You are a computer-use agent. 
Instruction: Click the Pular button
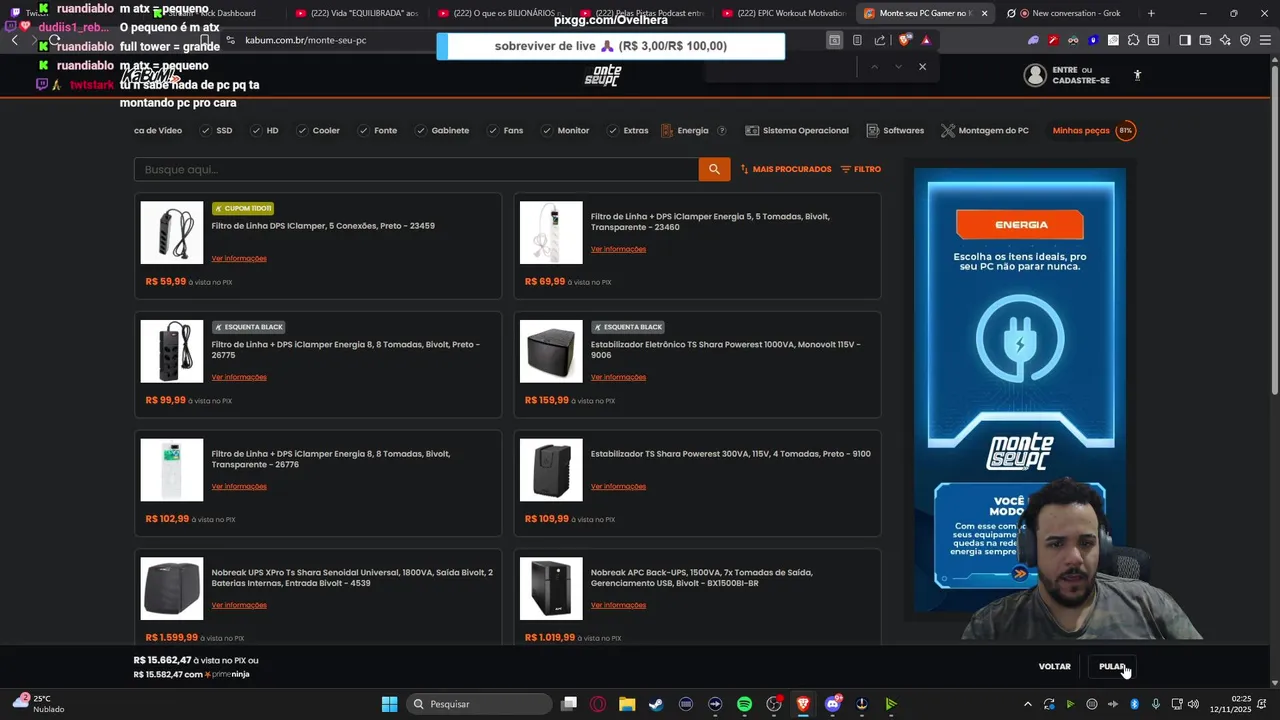tap(1112, 667)
